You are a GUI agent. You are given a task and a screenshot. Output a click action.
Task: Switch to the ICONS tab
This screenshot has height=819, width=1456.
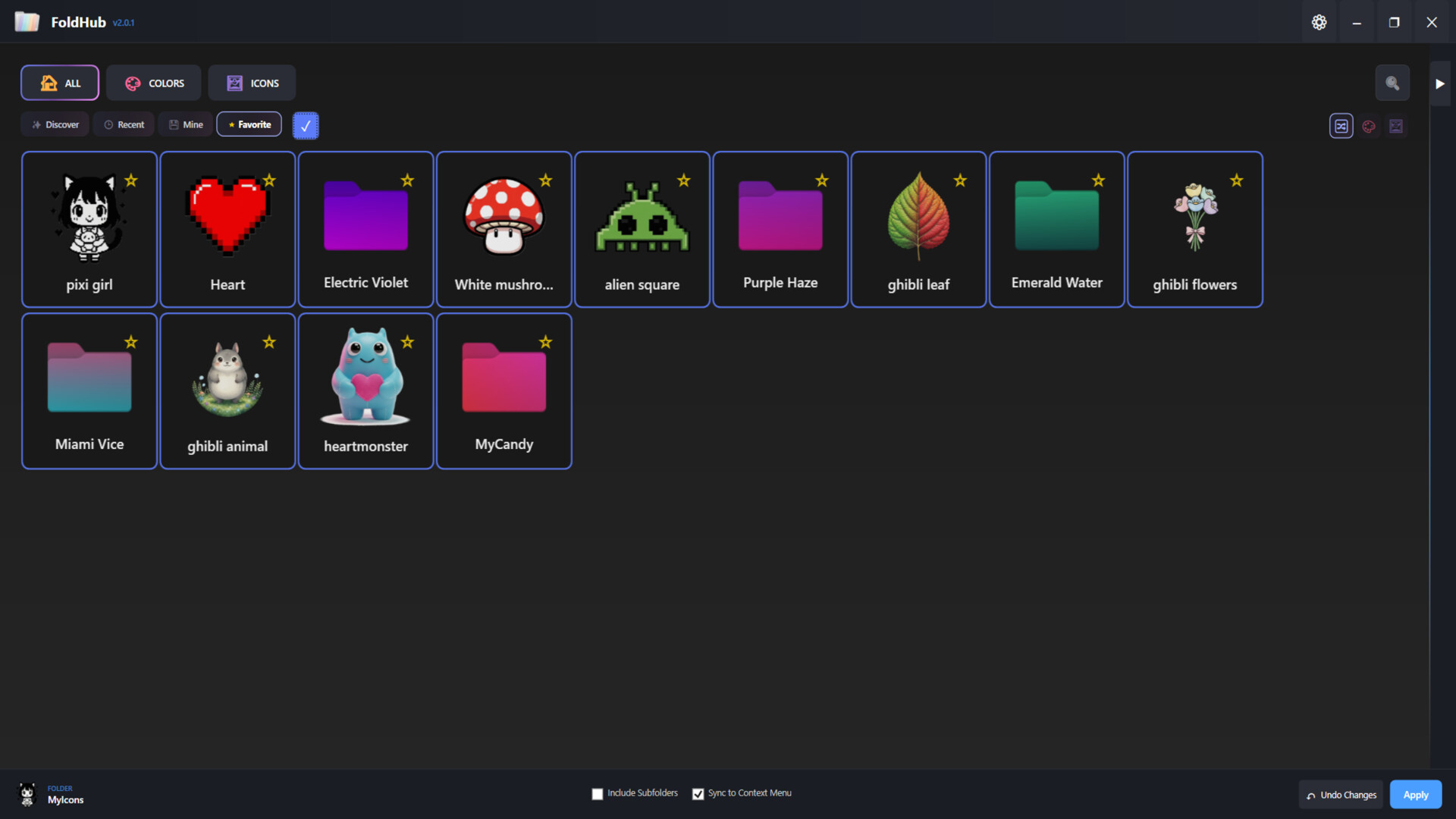(x=252, y=83)
